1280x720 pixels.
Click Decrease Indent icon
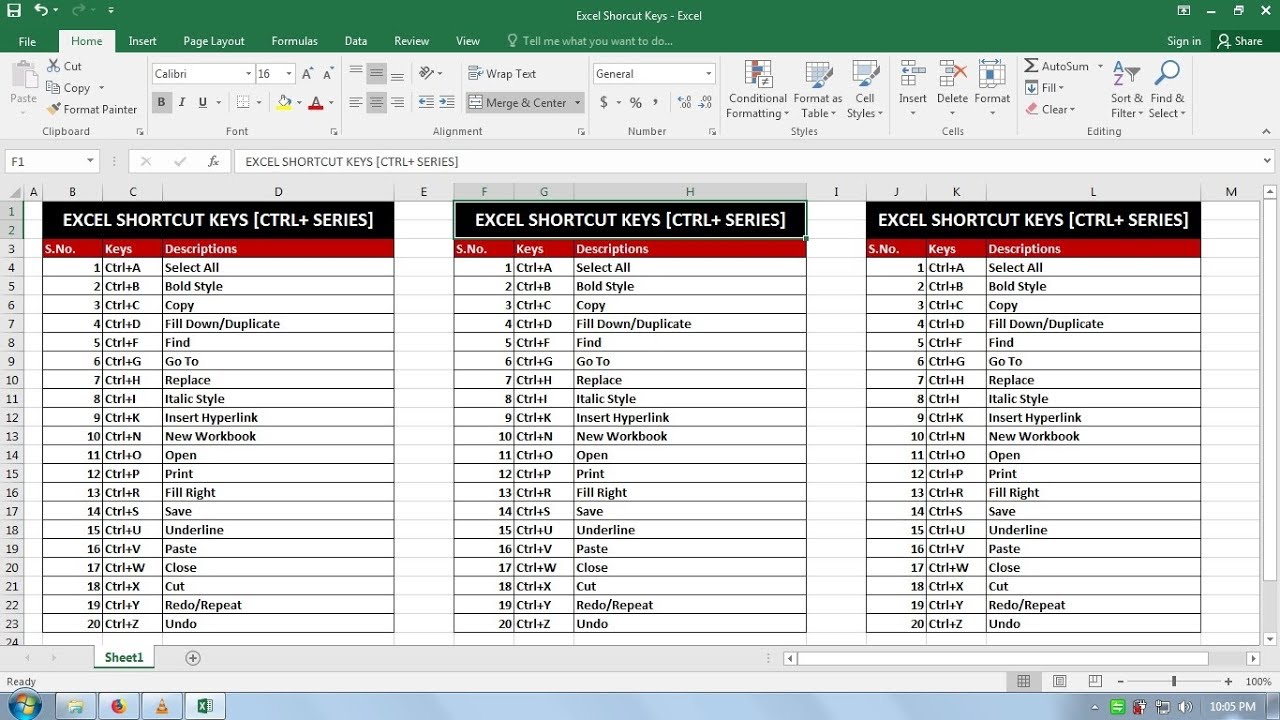click(427, 102)
